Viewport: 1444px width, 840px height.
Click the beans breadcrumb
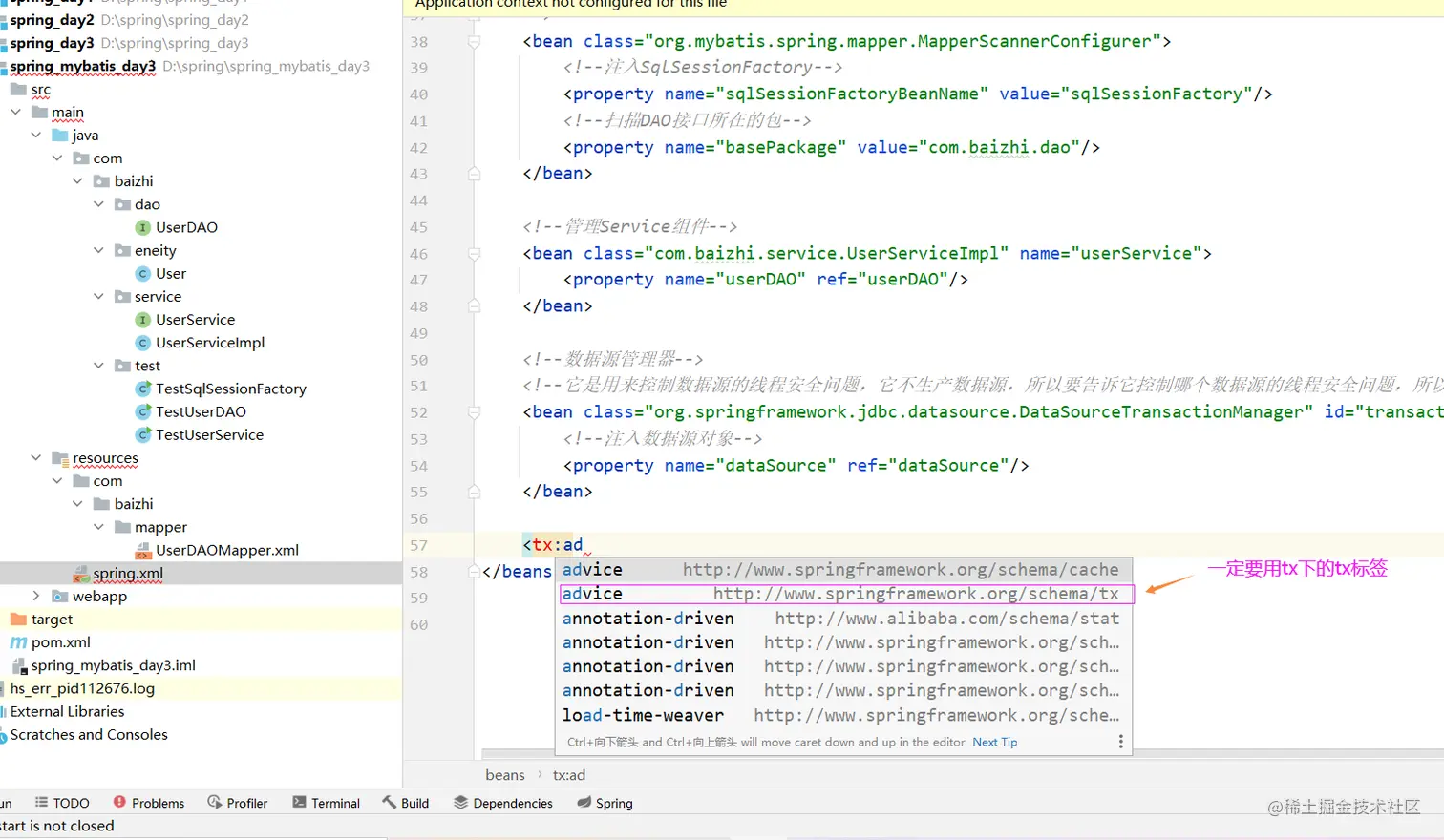tap(505, 775)
